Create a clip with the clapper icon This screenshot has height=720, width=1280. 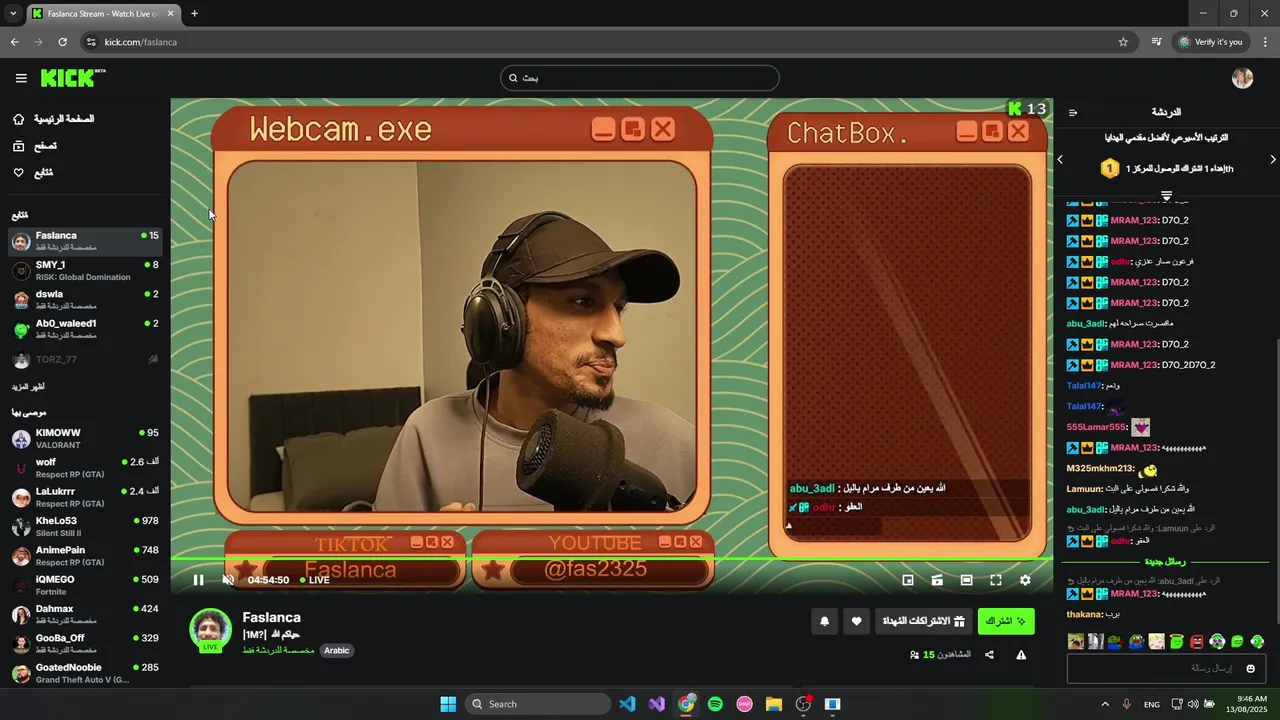click(937, 580)
